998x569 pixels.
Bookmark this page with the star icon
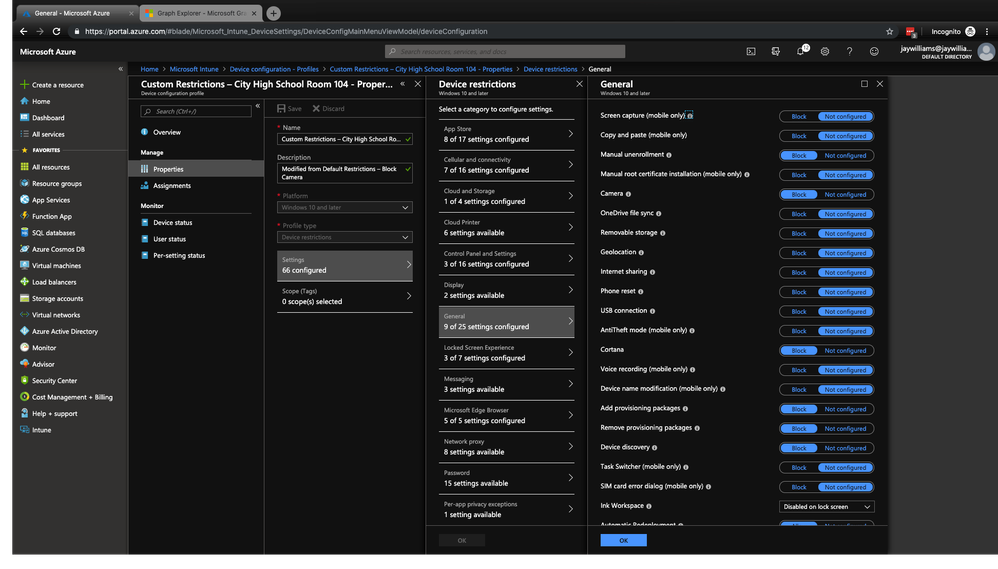889,31
